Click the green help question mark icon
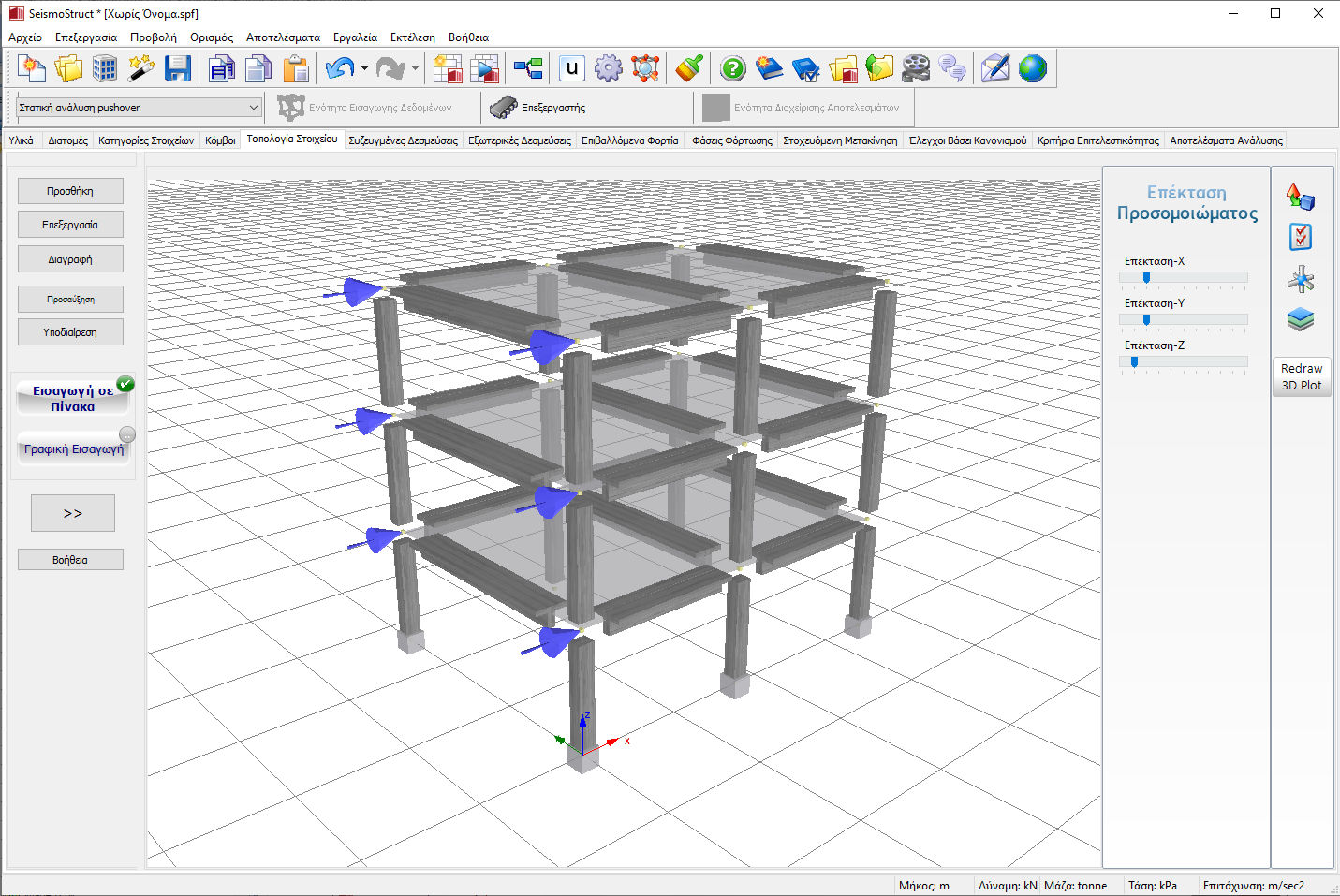The width and height of the screenshot is (1340, 896). point(733,68)
